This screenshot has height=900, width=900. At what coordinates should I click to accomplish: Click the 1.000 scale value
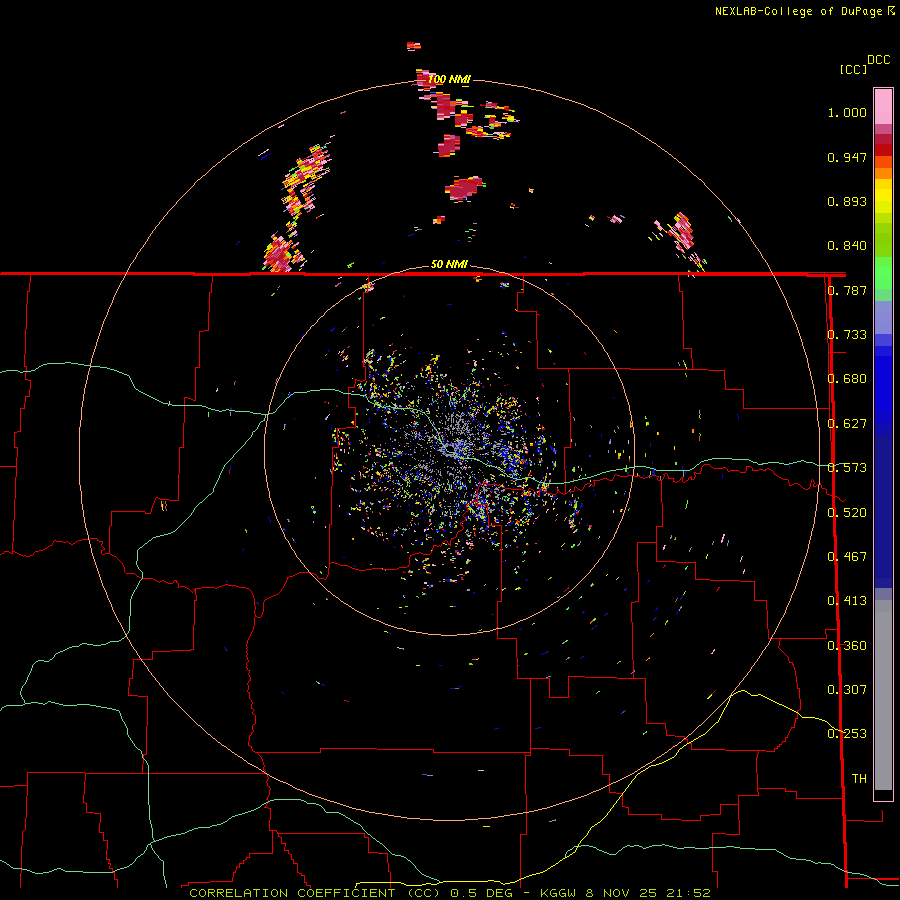(x=847, y=112)
